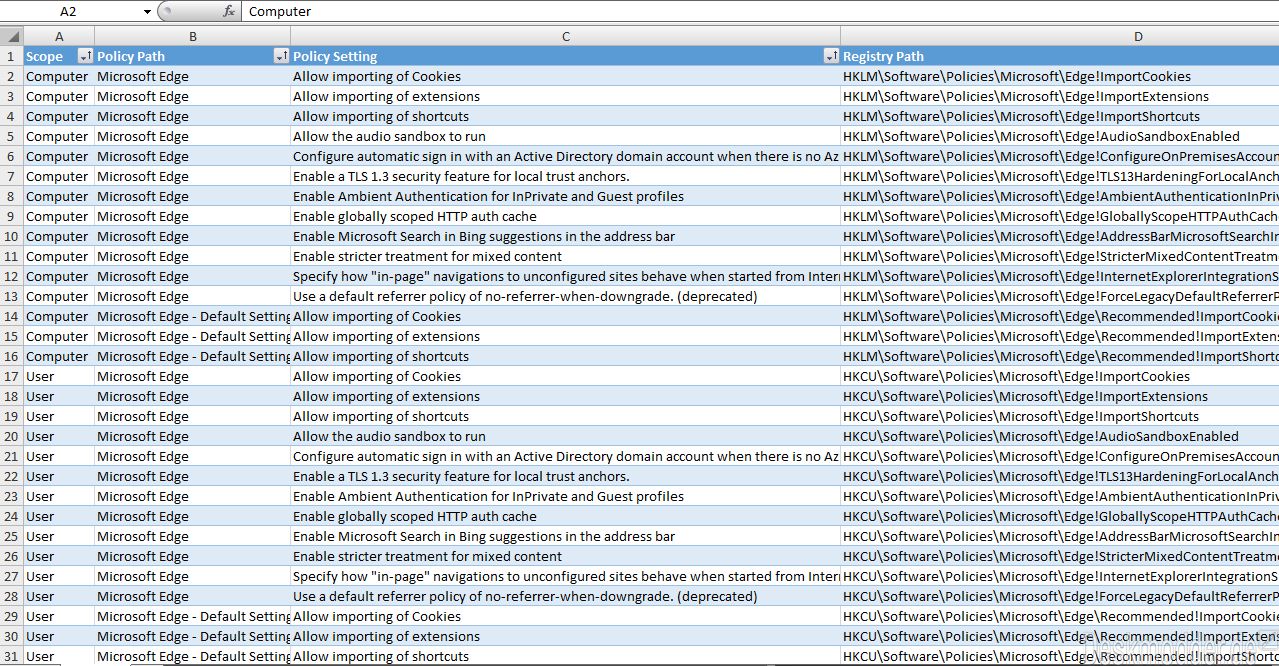The width and height of the screenshot is (1279, 666).
Task: Select HKLM path with TLS13HardeningForLocalAnch
Action: [x=1060, y=176]
